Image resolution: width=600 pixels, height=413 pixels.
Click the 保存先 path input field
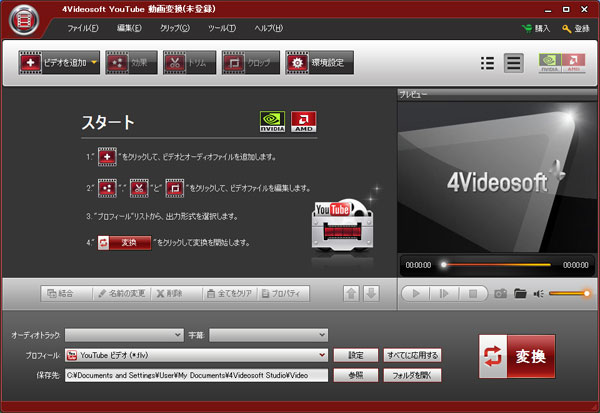point(196,375)
